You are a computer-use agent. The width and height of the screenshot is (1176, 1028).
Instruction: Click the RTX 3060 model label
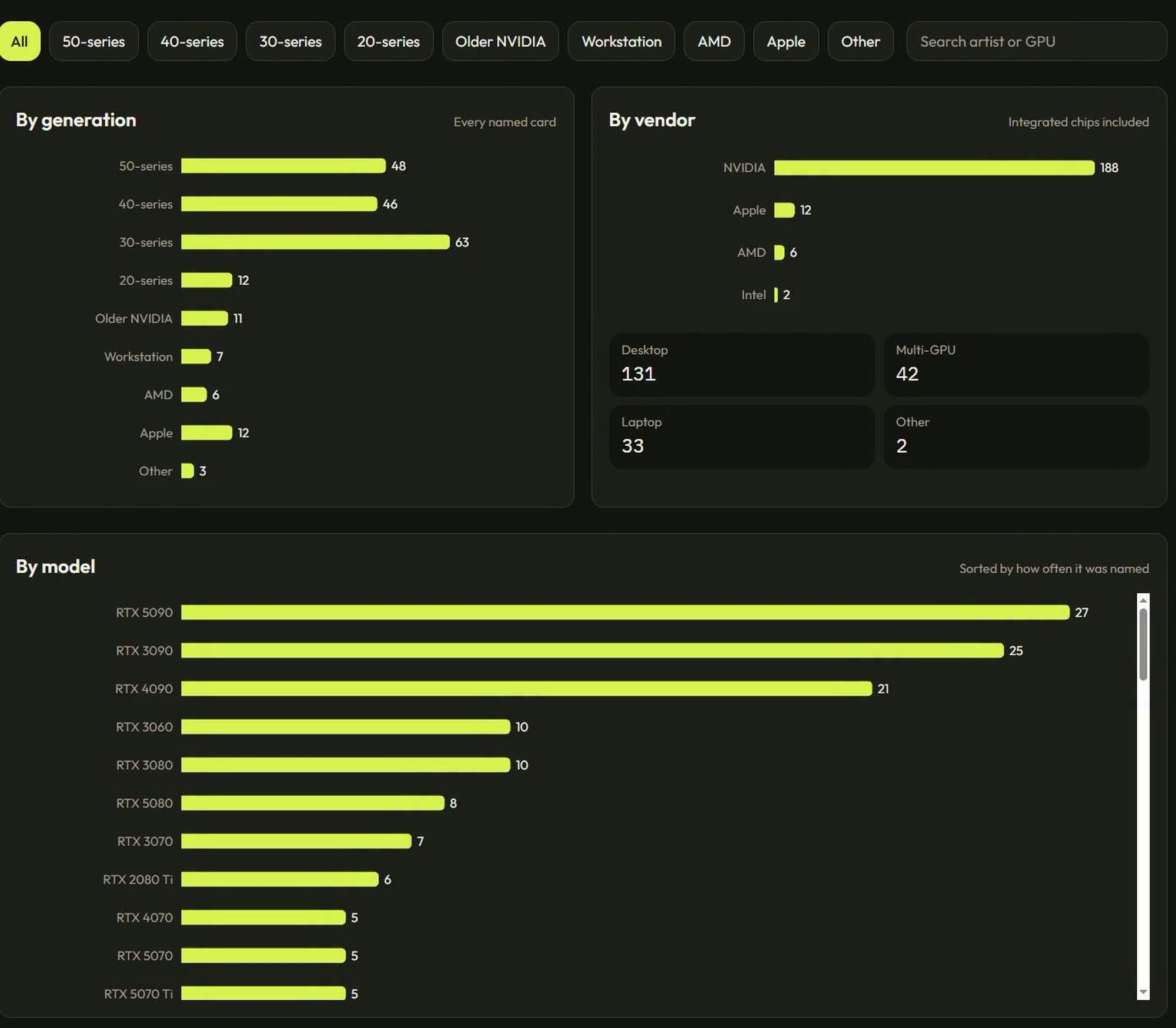point(144,727)
